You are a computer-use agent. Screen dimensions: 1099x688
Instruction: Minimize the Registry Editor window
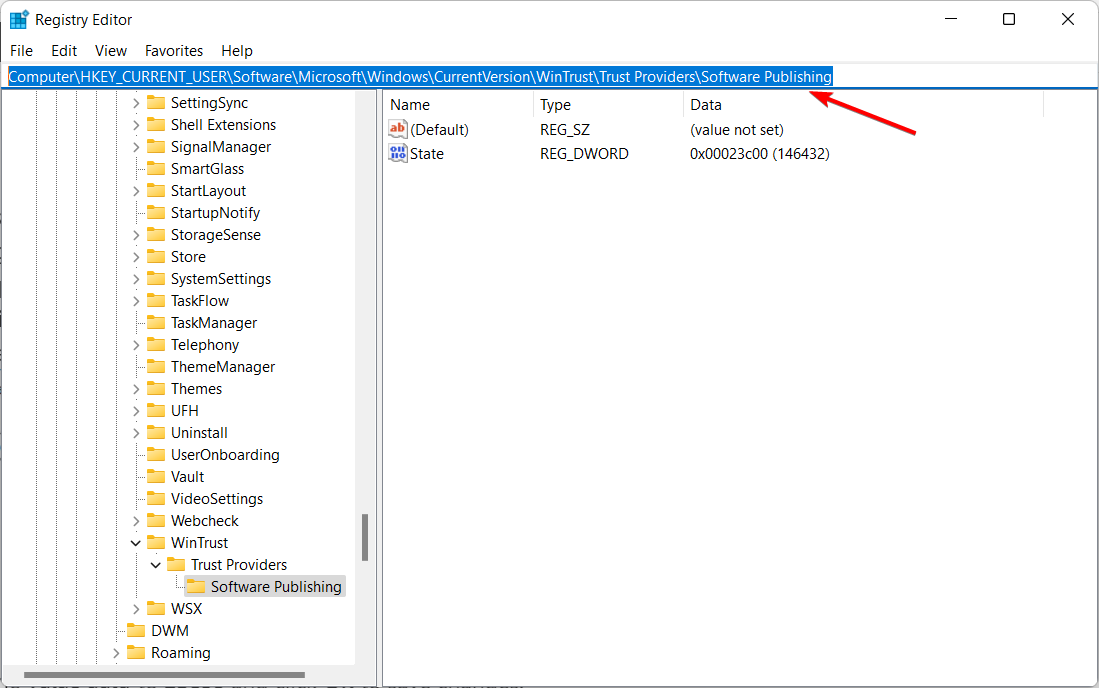pyautogui.click(x=950, y=19)
